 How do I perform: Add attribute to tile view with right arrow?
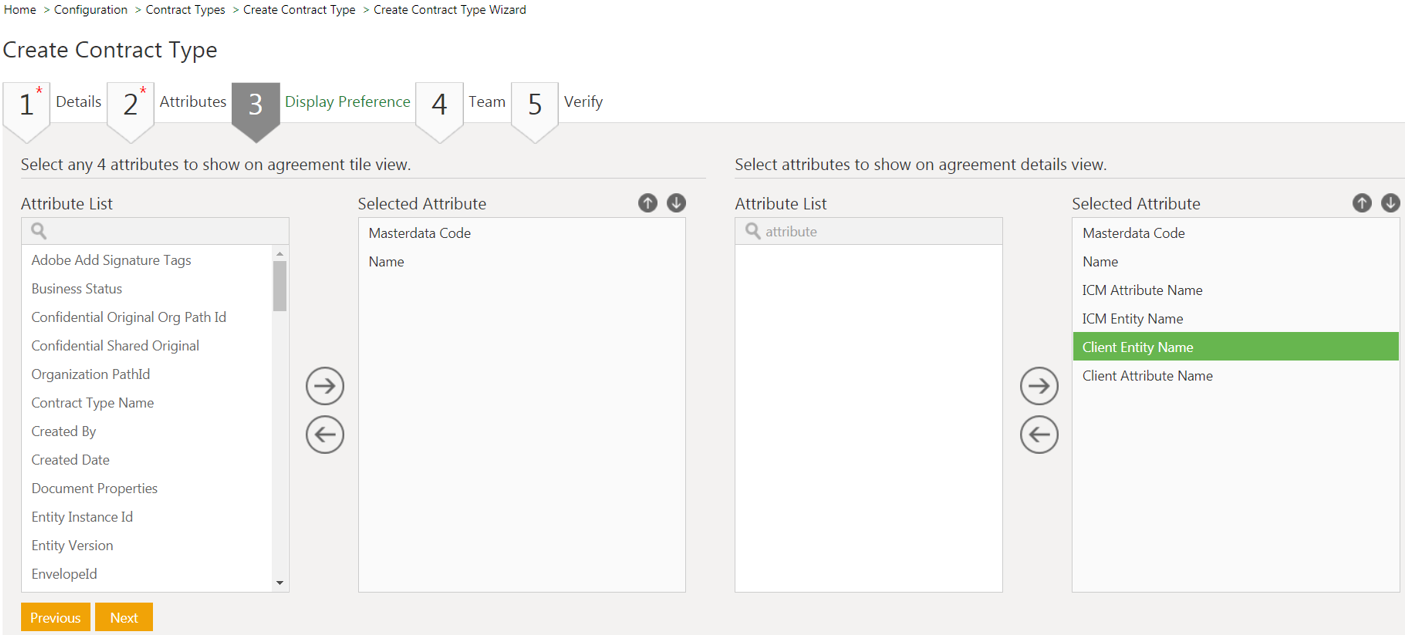[x=325, y=386]
